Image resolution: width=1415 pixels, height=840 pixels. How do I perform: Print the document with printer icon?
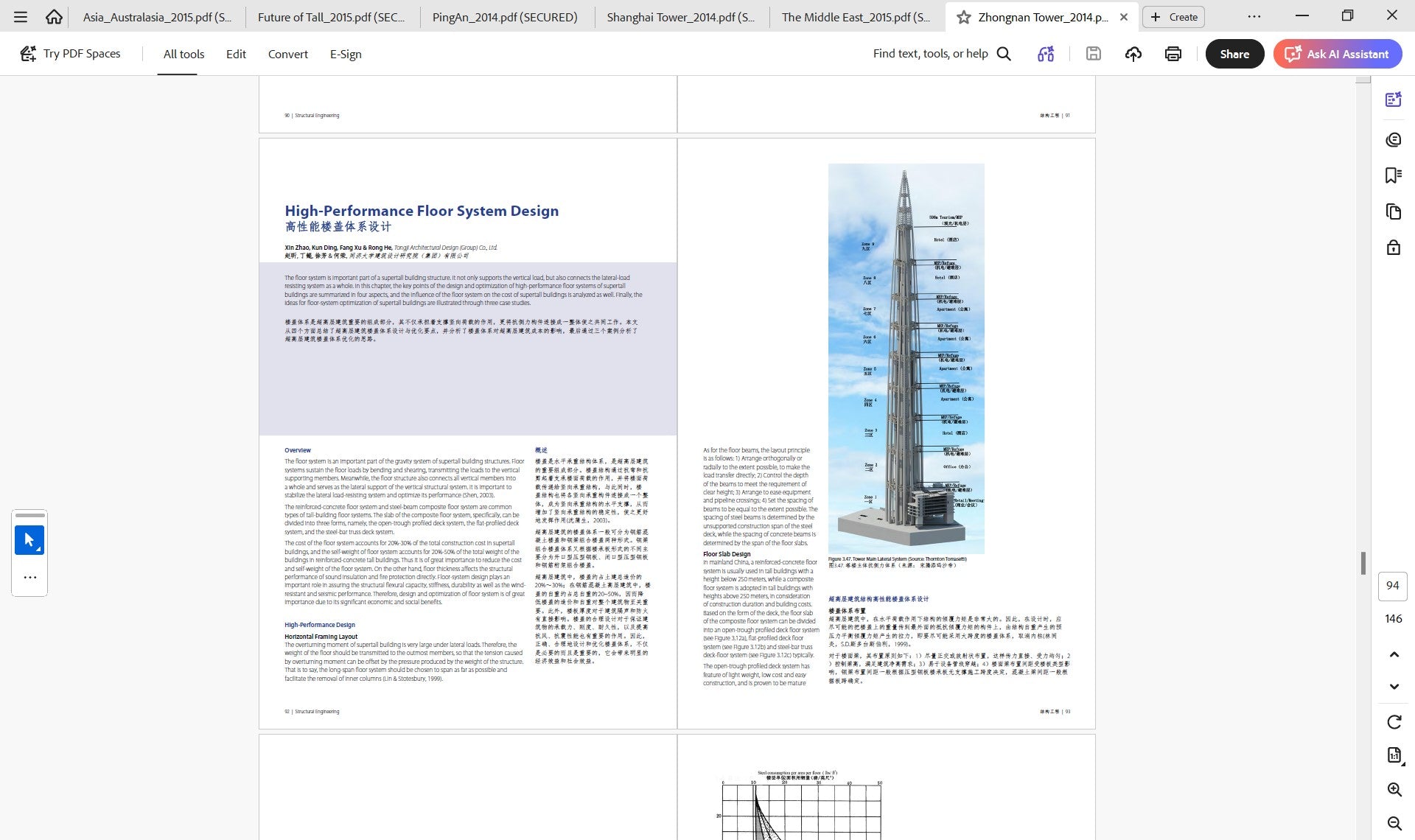[x=1173, y=54]
